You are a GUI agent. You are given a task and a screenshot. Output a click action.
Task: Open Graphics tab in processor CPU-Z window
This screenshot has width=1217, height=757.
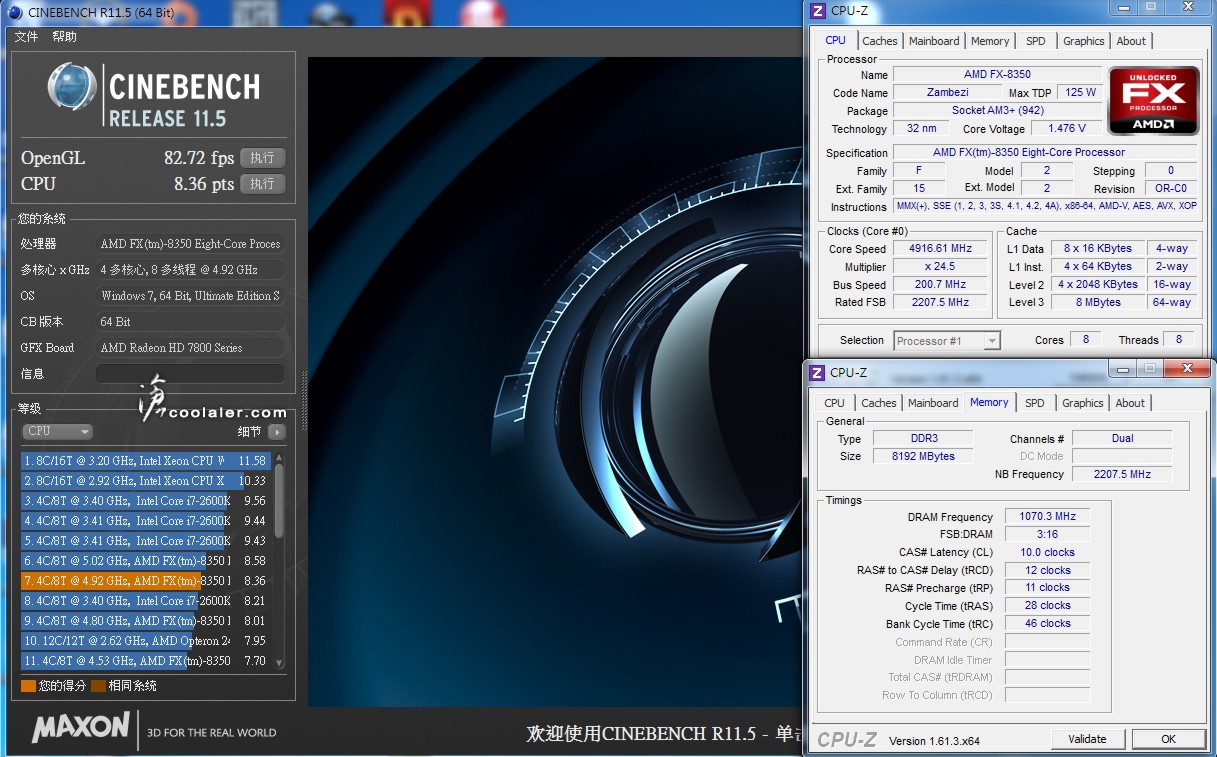pyautogui.click(x=1084, y=41)
